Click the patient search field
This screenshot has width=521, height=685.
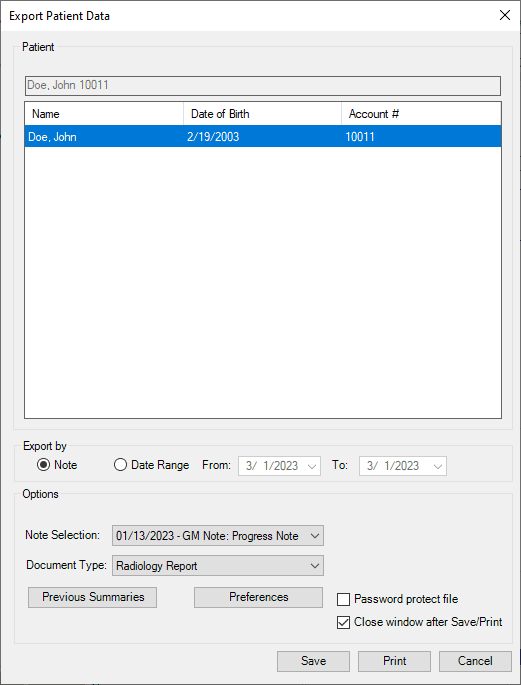[263, 86]
